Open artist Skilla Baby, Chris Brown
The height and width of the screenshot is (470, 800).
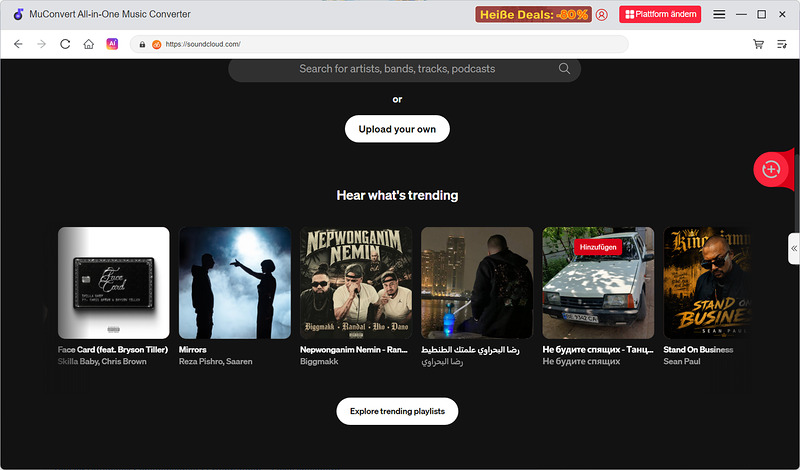[102, 361]
